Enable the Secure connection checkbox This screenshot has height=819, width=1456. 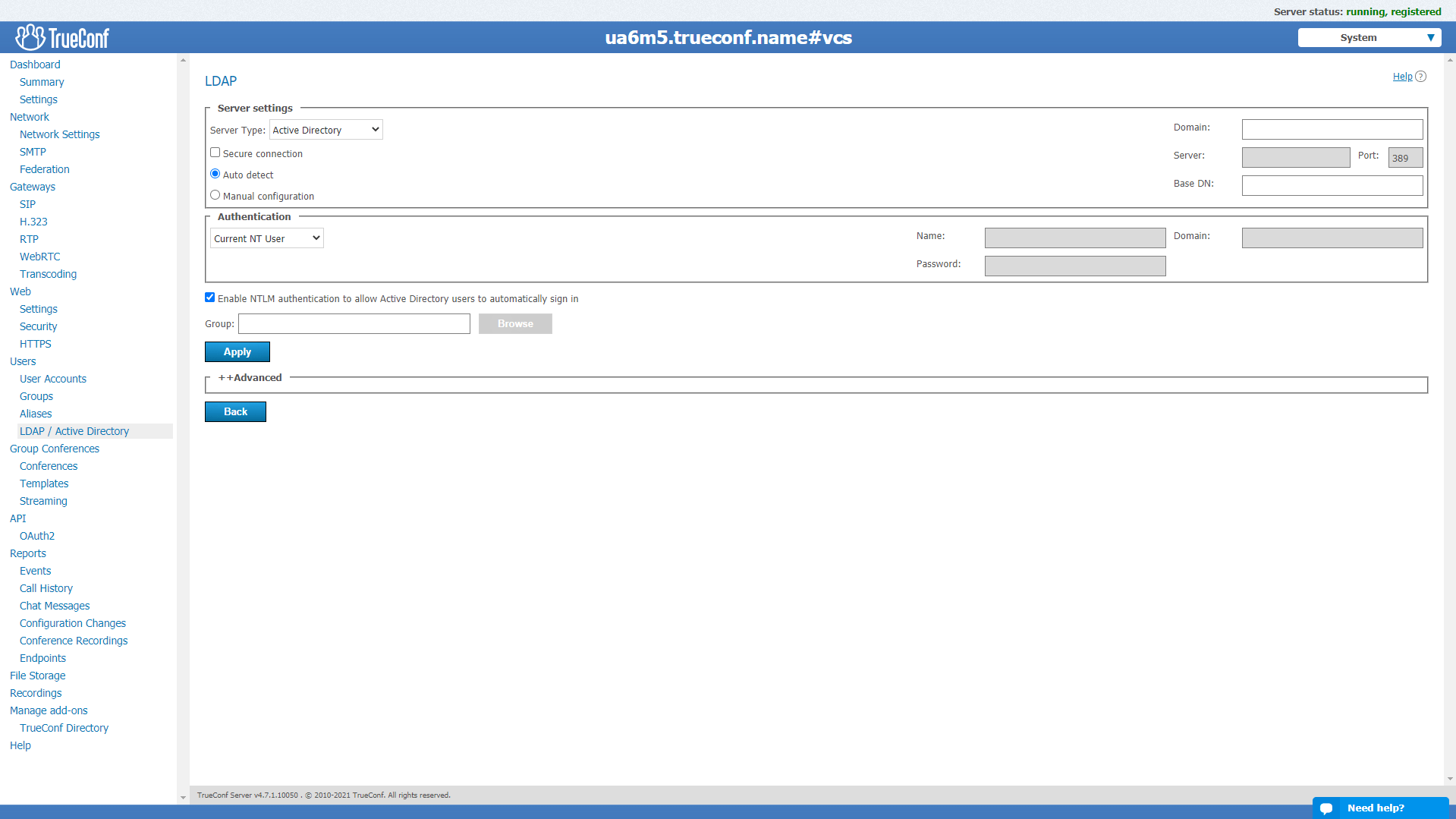[215, 153]
